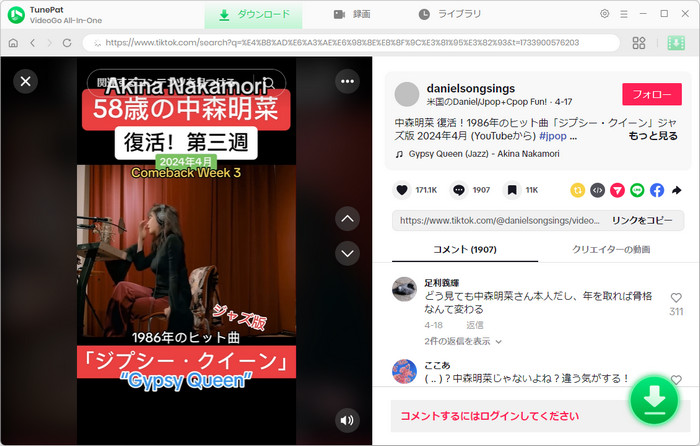Open the hamburger menu
The image size is (700, 446).
click(624, 14)
